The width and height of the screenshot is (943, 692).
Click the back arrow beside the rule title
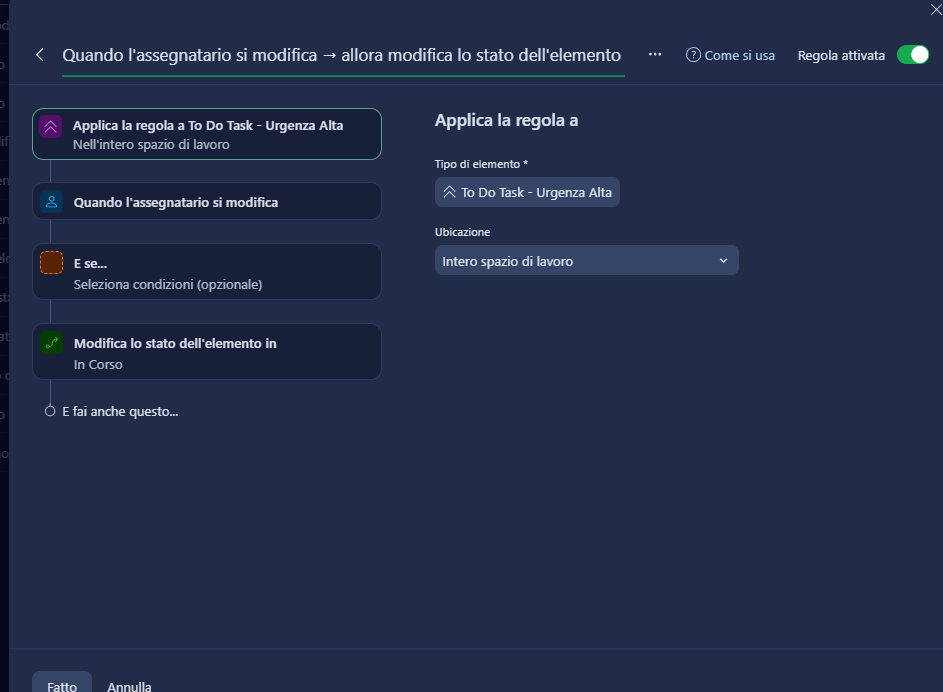[40, 55]
